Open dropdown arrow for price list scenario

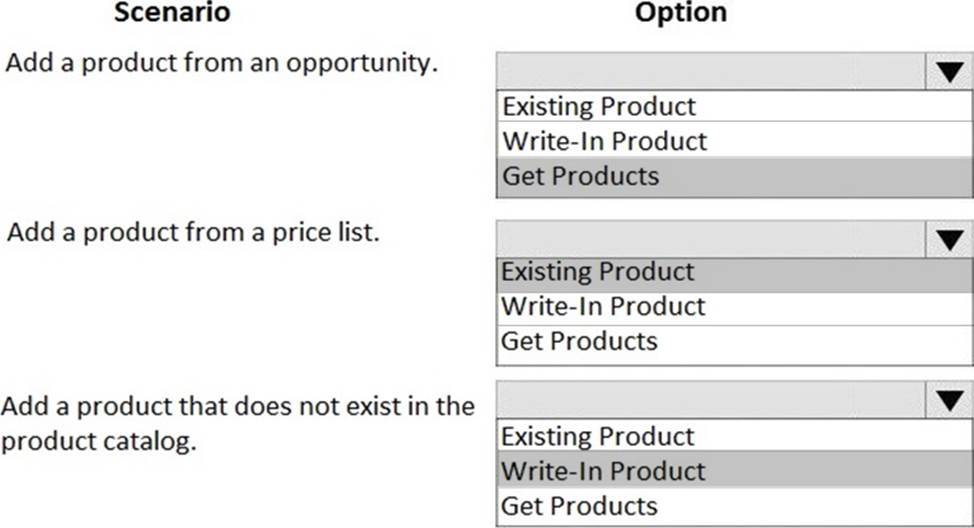(949, 239)
